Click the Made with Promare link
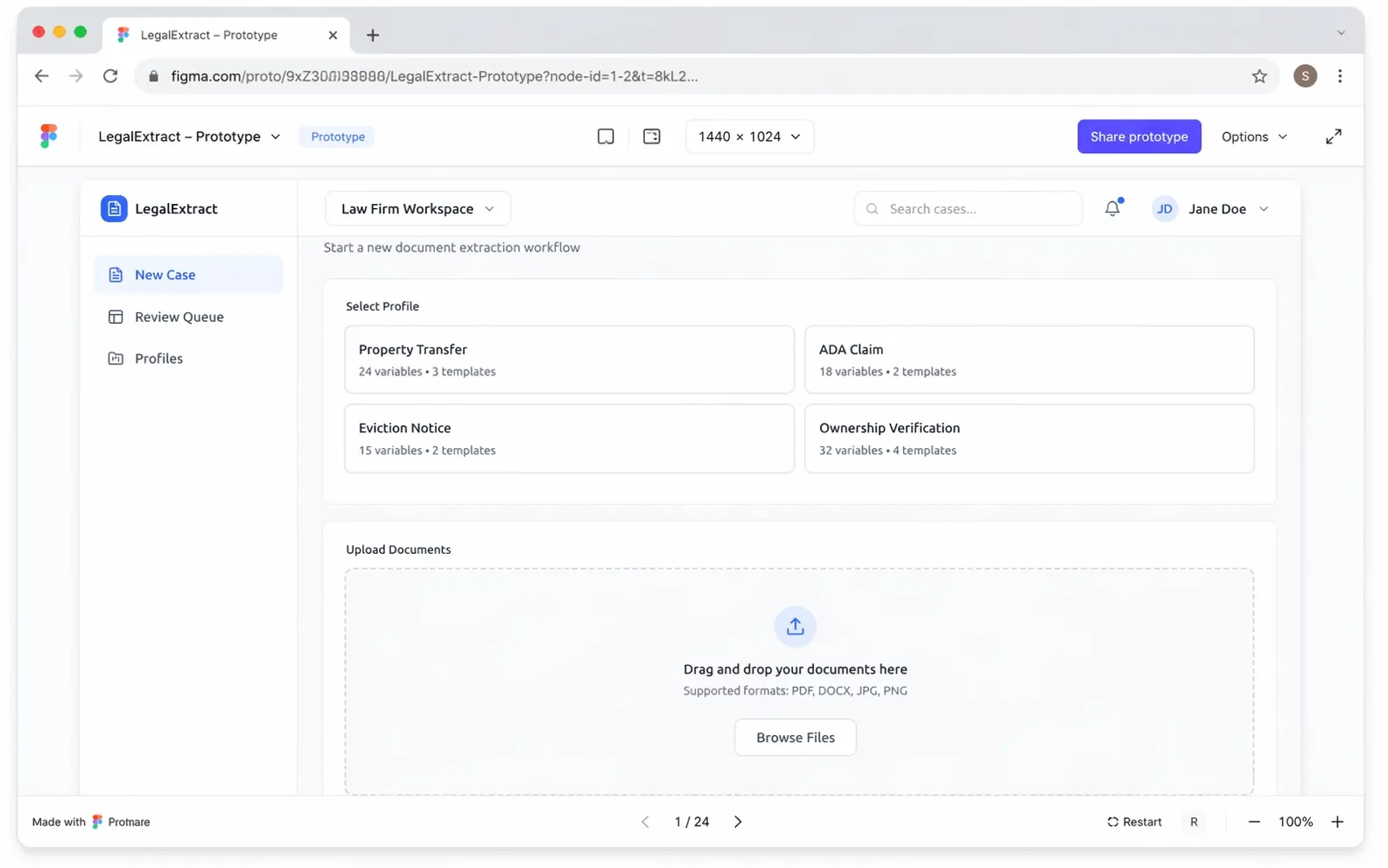Image resolution: width=1388 pixels, height=868 pixels. [91, 822]
